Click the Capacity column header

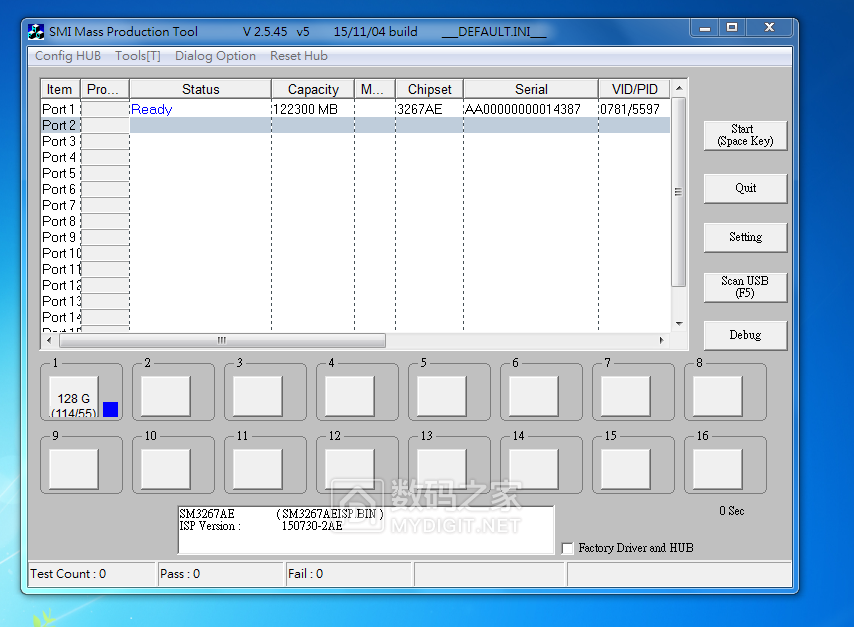point(313,89)
